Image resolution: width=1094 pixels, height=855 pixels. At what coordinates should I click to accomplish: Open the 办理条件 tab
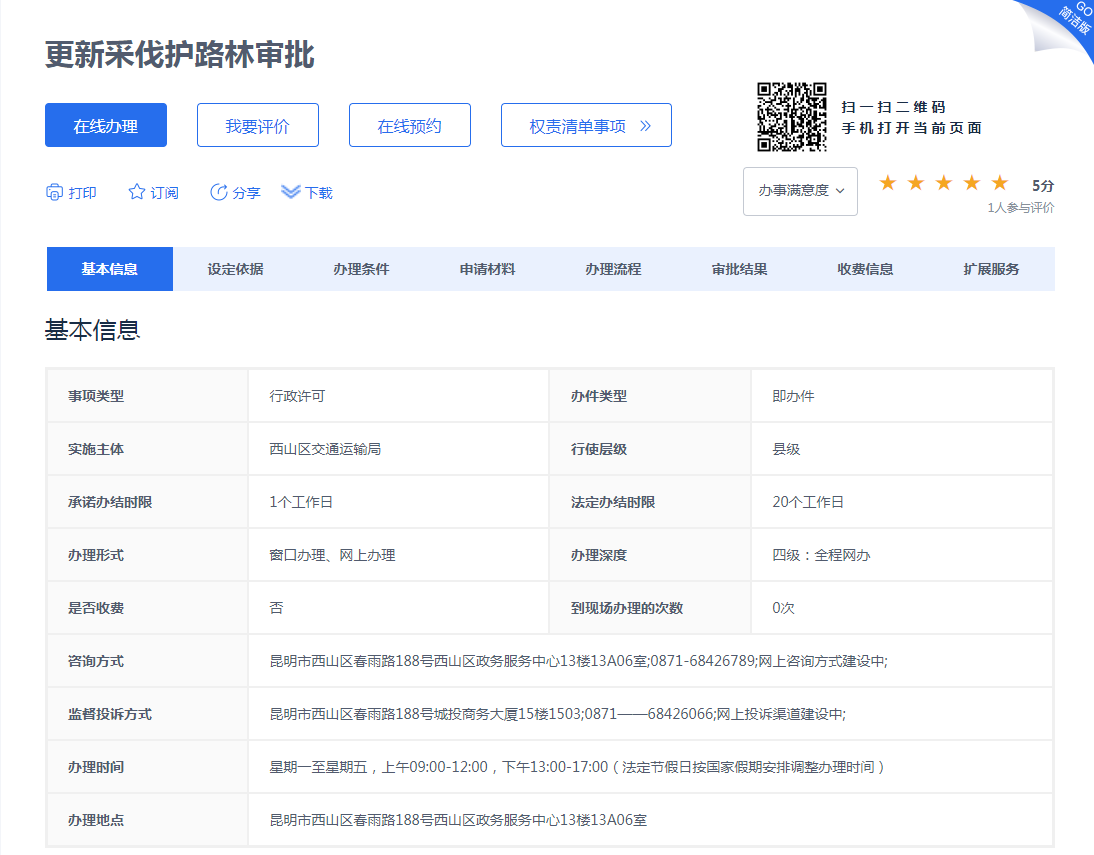click(361, 269)
